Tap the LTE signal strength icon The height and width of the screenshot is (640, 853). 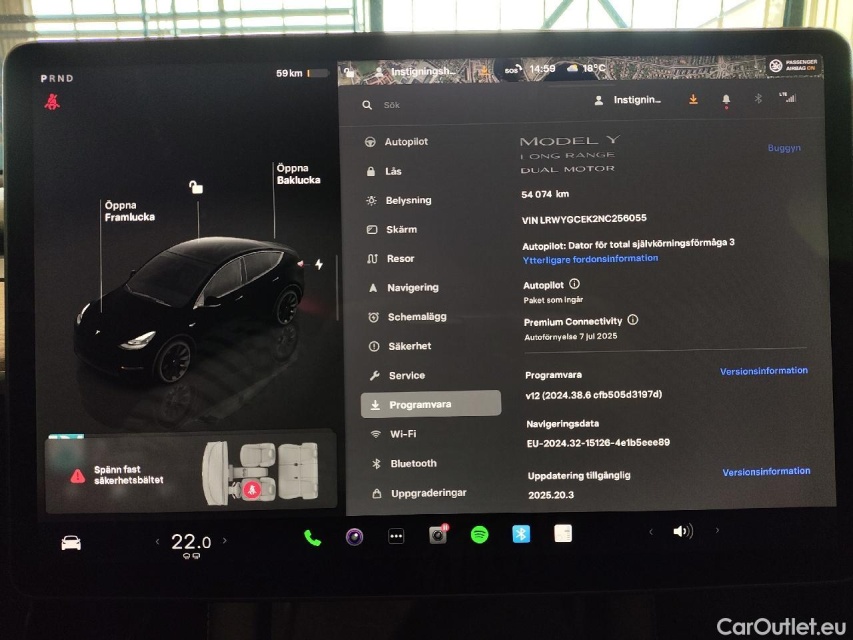pyautogui.click(x=787, y=97)
